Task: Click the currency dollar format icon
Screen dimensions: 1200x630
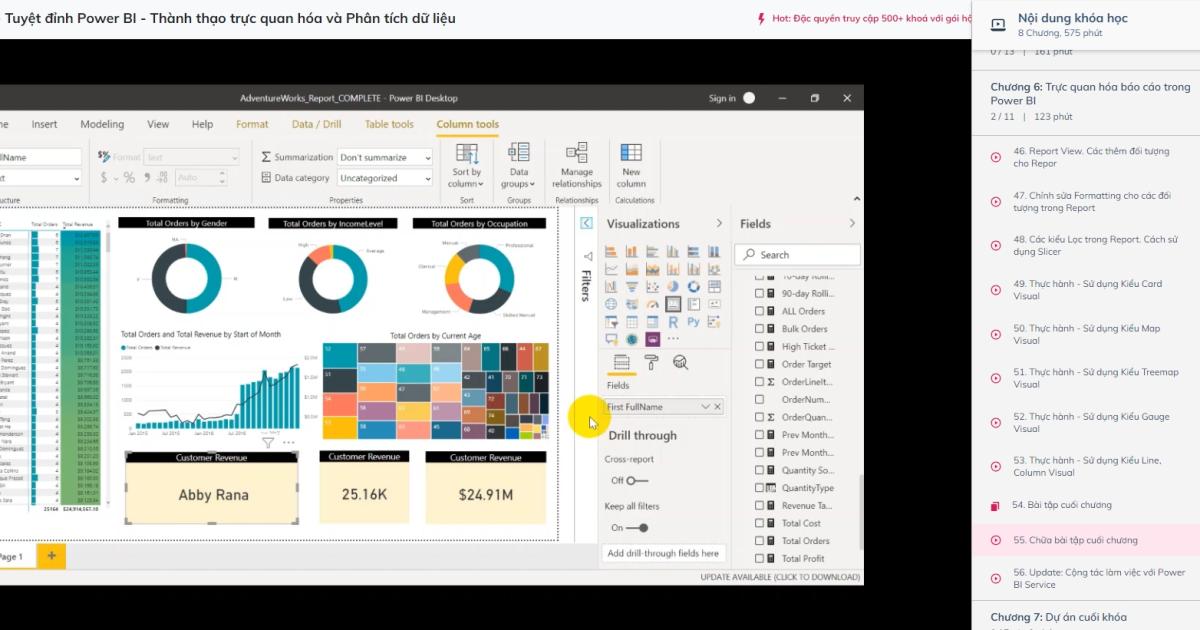Action: pos(104,177)
